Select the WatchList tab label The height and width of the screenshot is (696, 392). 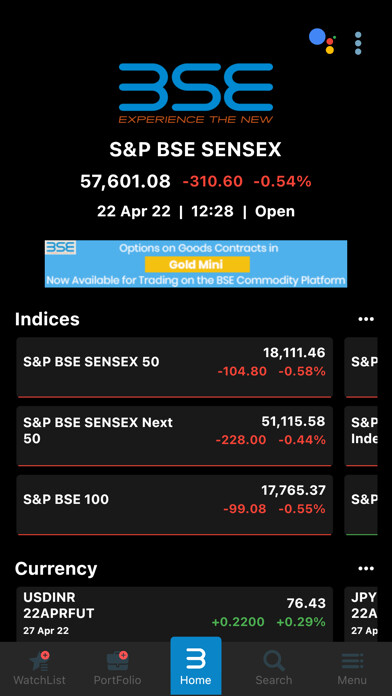[x=40, y=680]
